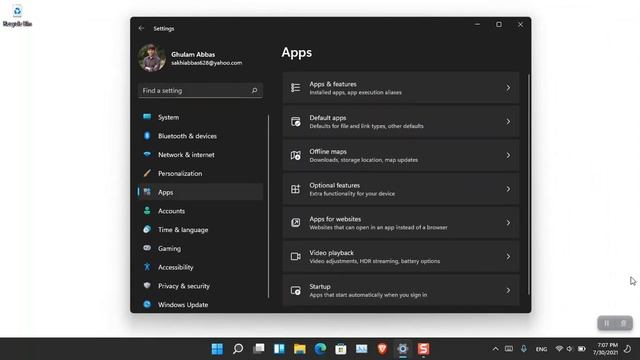This screenshot has width=640, height=360.
Task: Click the touch keyboard tray icon
Action: 509,349
